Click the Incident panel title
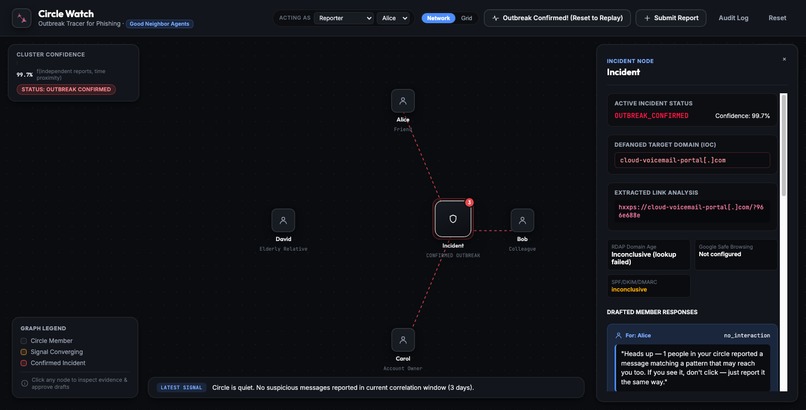 tap(623, 72)
